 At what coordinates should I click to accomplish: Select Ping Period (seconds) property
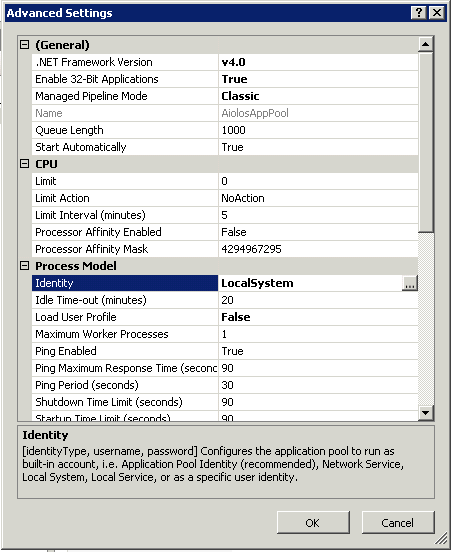[x=125, y=385]
